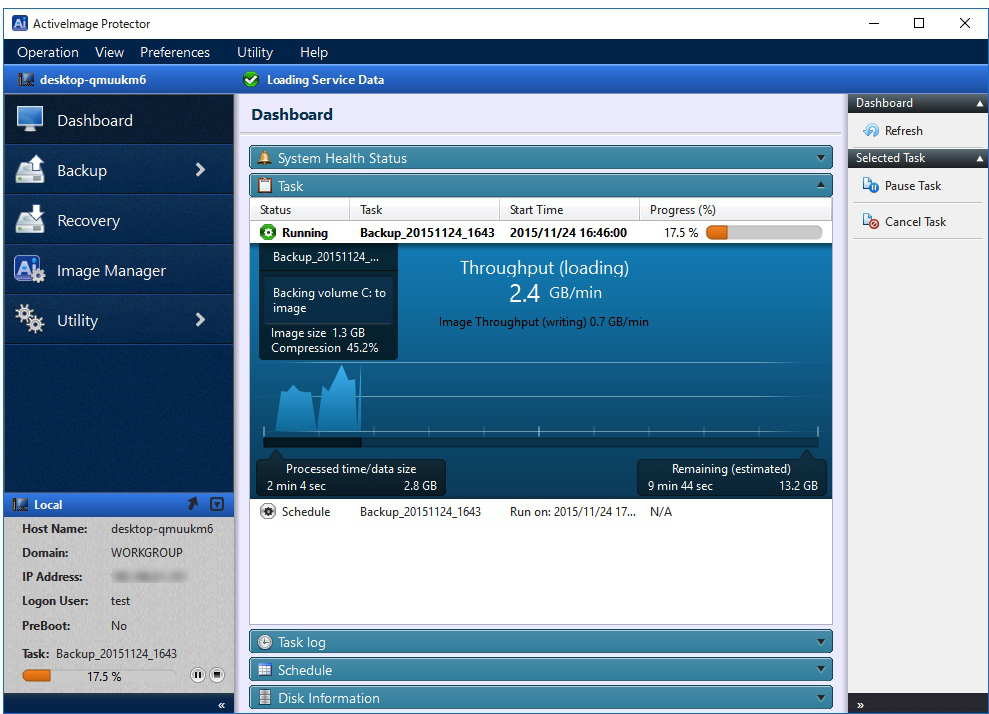This screenshot has width=989, height=714.
Task: Expand the Backup submenu chevron
Action: (200, 170)
